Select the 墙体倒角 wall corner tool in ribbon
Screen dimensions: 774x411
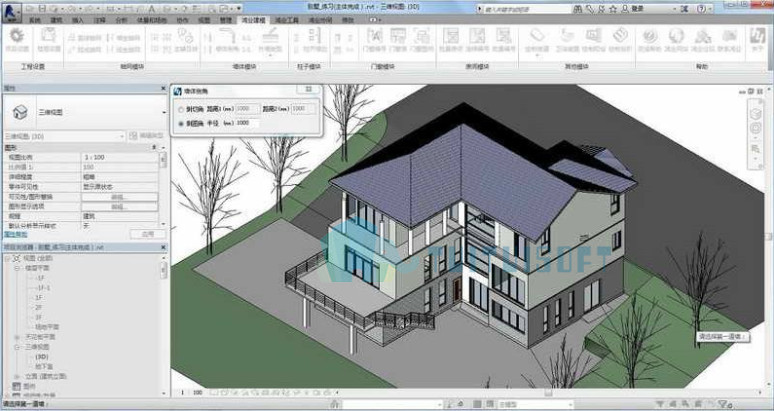tap(227, 39)
